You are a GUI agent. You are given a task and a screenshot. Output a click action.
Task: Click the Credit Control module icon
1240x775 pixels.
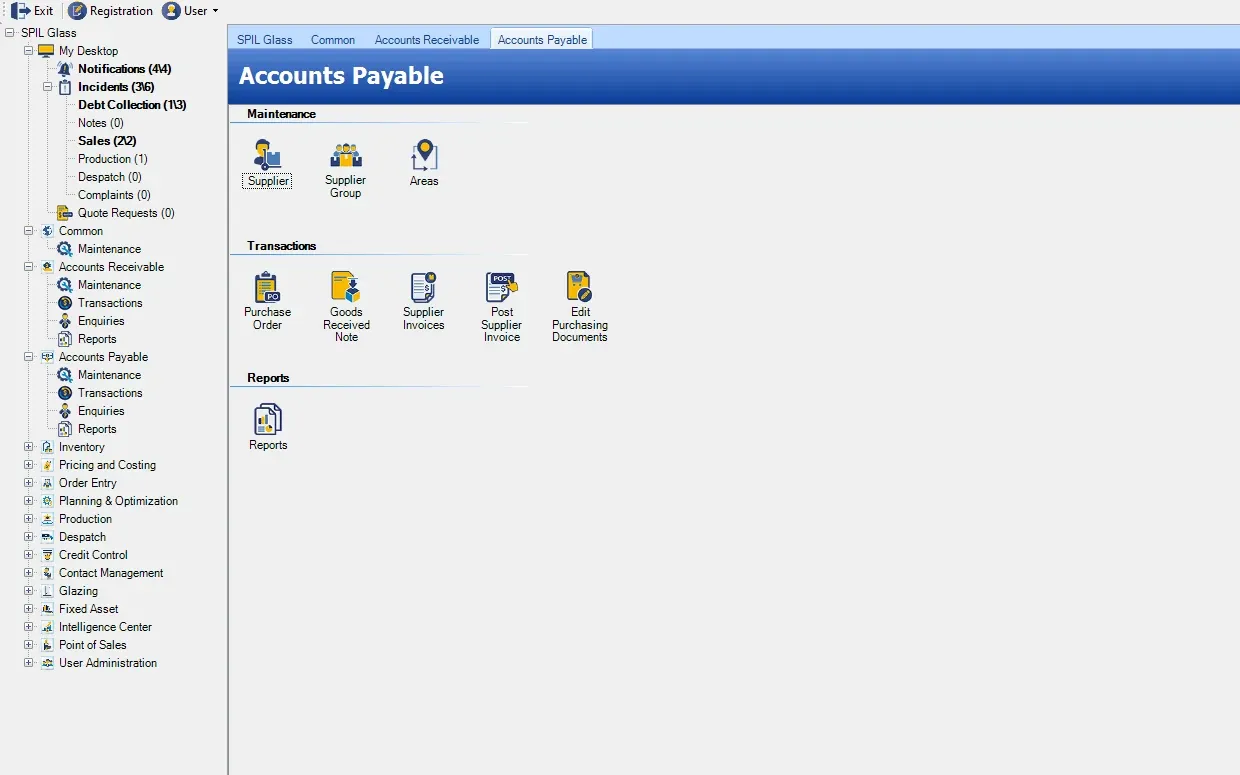click(47, 555)
